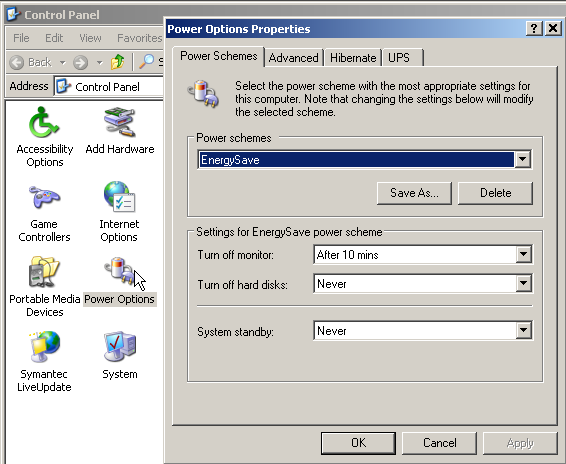Open Add Hardware icon in Control Panel
Image resolution: width=566 pixels, height=464 pixels.
click(119, 122)
